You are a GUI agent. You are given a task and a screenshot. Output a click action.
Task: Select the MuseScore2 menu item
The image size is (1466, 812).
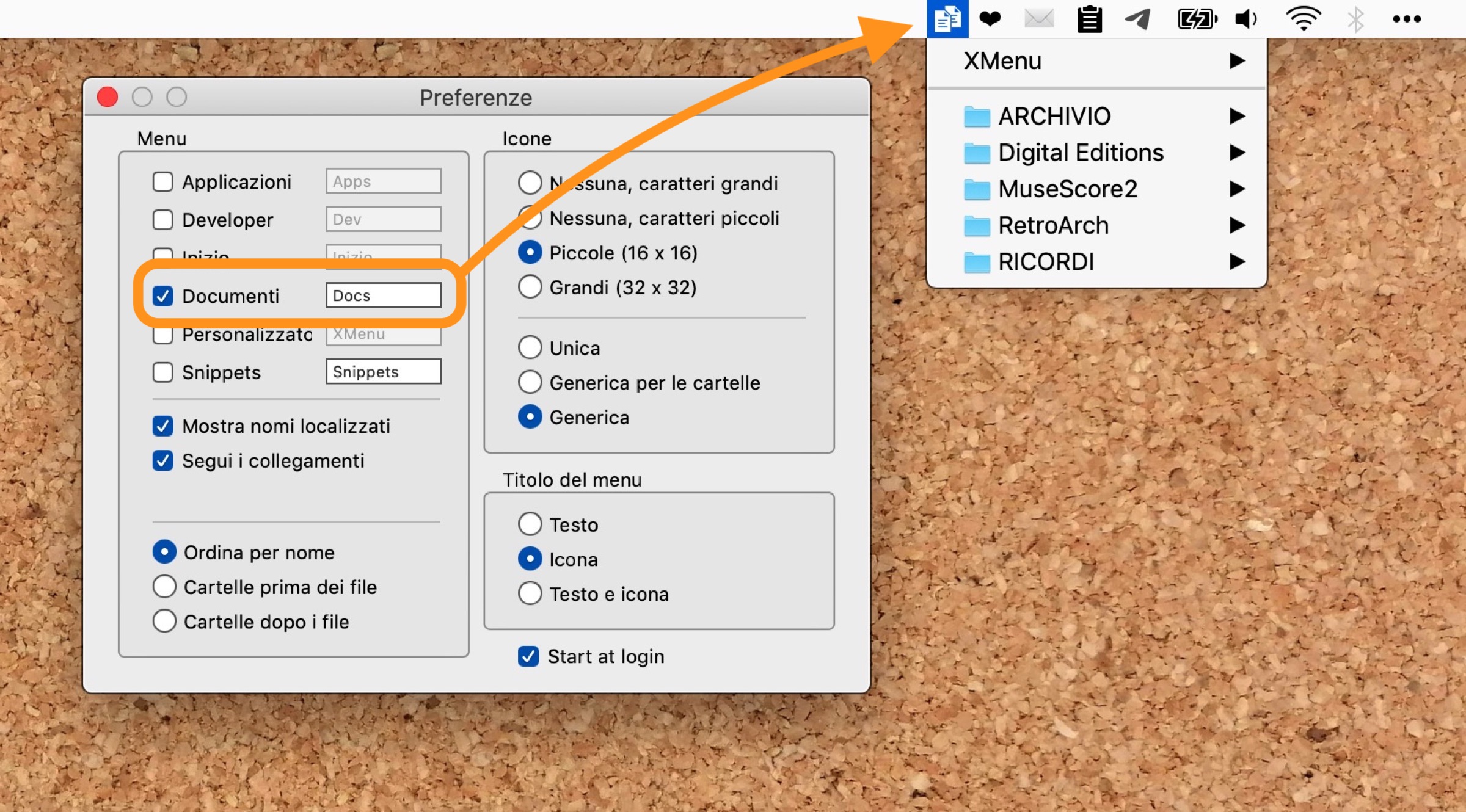tap(1067, 189)
